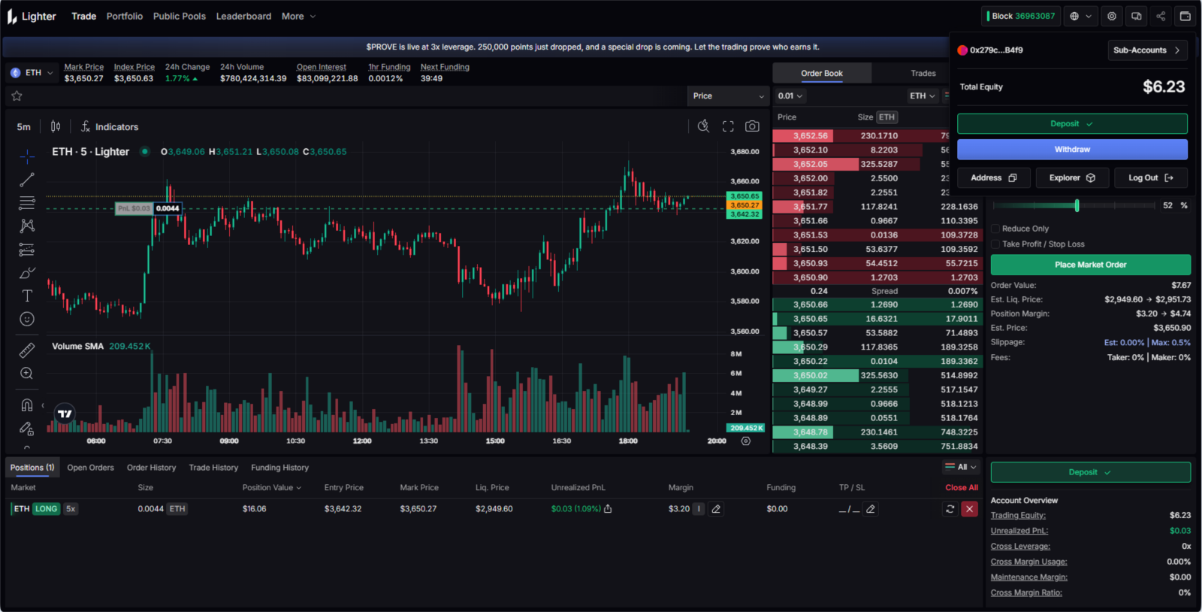Adjust the order size percentage slider
The width and height of the screenshot is (1202, 612).
1076,205
